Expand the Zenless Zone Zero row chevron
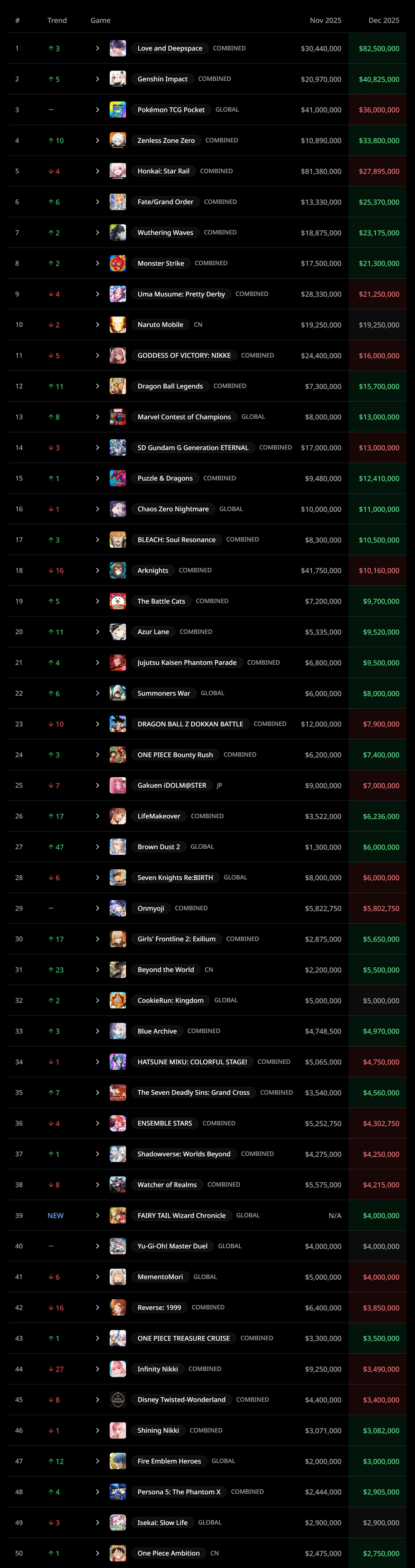Image resolution: width=415 pixels, height=1568 pixels. click(97, 141)
